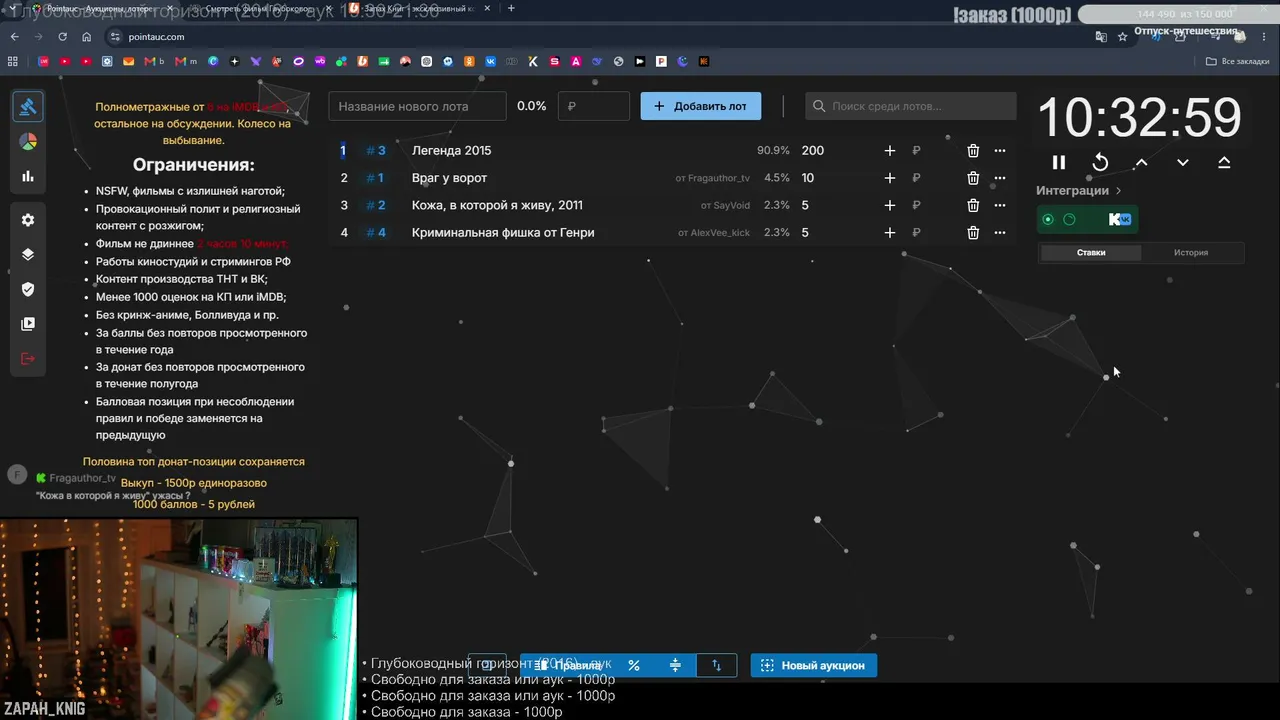Viewport: 1280px width, 720px height.
Task: Switch to the Pointauc browser tab
Action: tap(105, 8)
